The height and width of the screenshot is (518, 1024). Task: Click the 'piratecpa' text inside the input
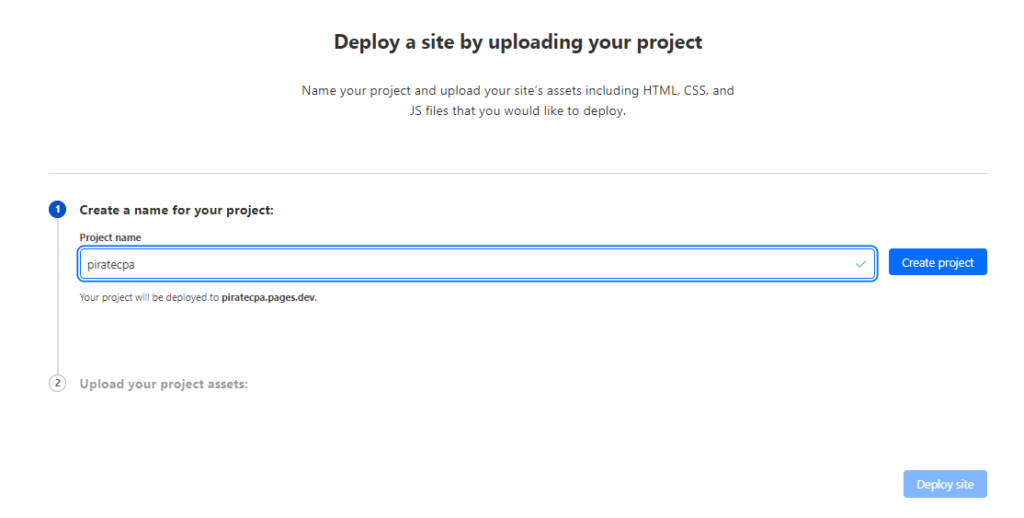(x=111, y=265)
